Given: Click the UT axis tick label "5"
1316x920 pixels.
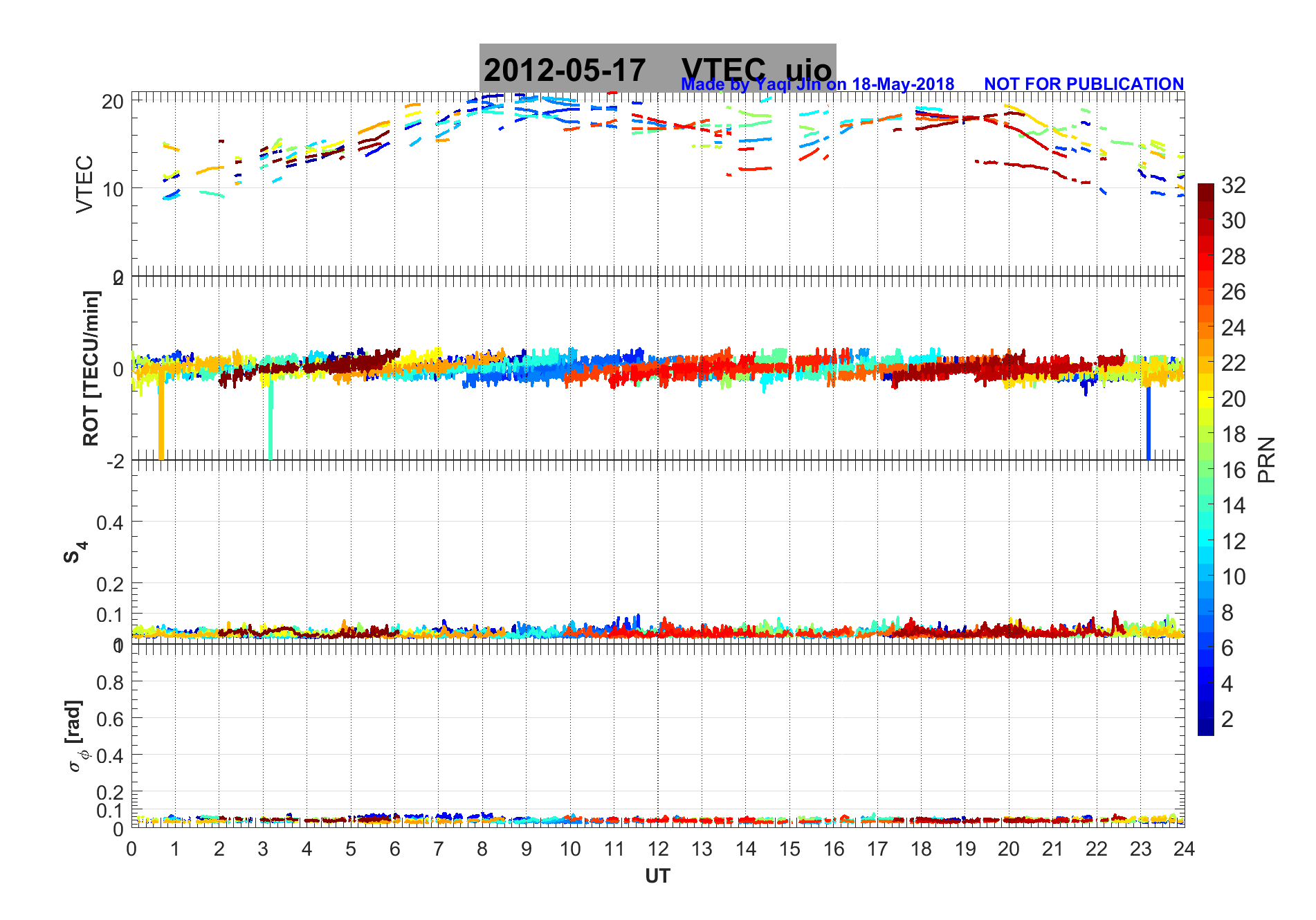Looking at the screenshot, I should [351, 849].
